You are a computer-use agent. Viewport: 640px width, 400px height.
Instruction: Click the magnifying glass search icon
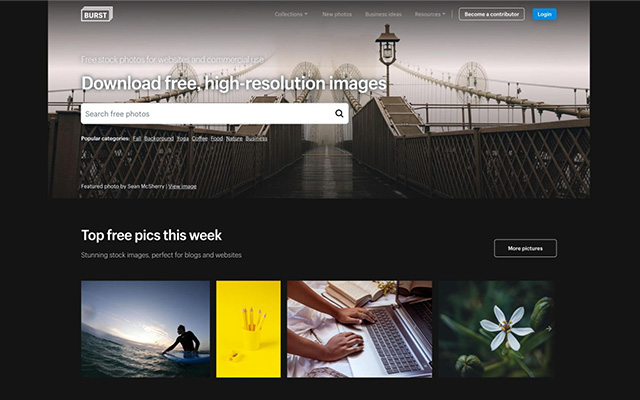pyautogui.click(x=339, y=113)
